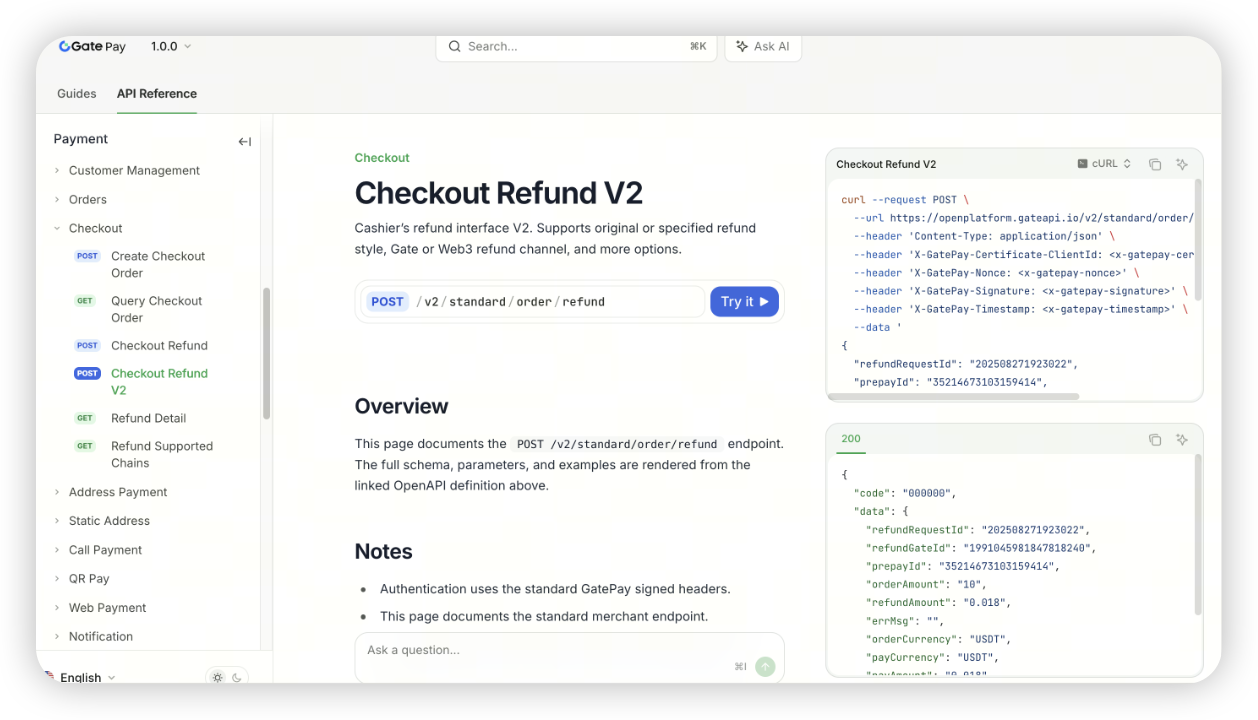Ask AI about the cURL code sample

(x=1182, y=164)
